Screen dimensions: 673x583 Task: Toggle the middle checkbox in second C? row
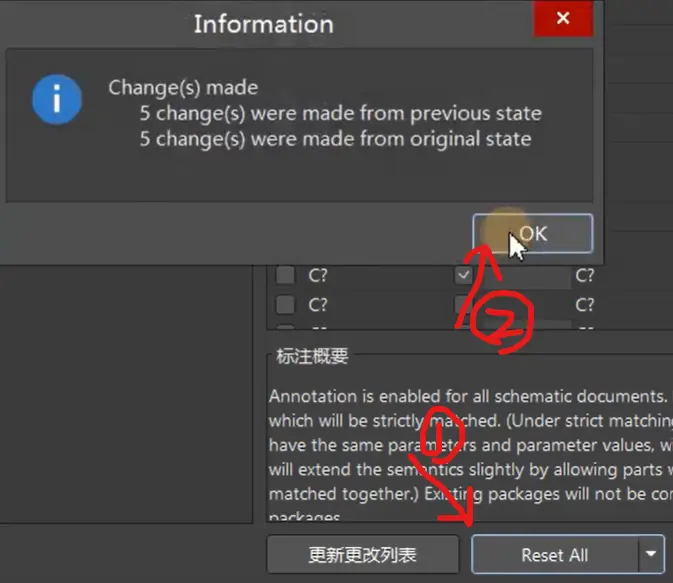tap(464, 305)
